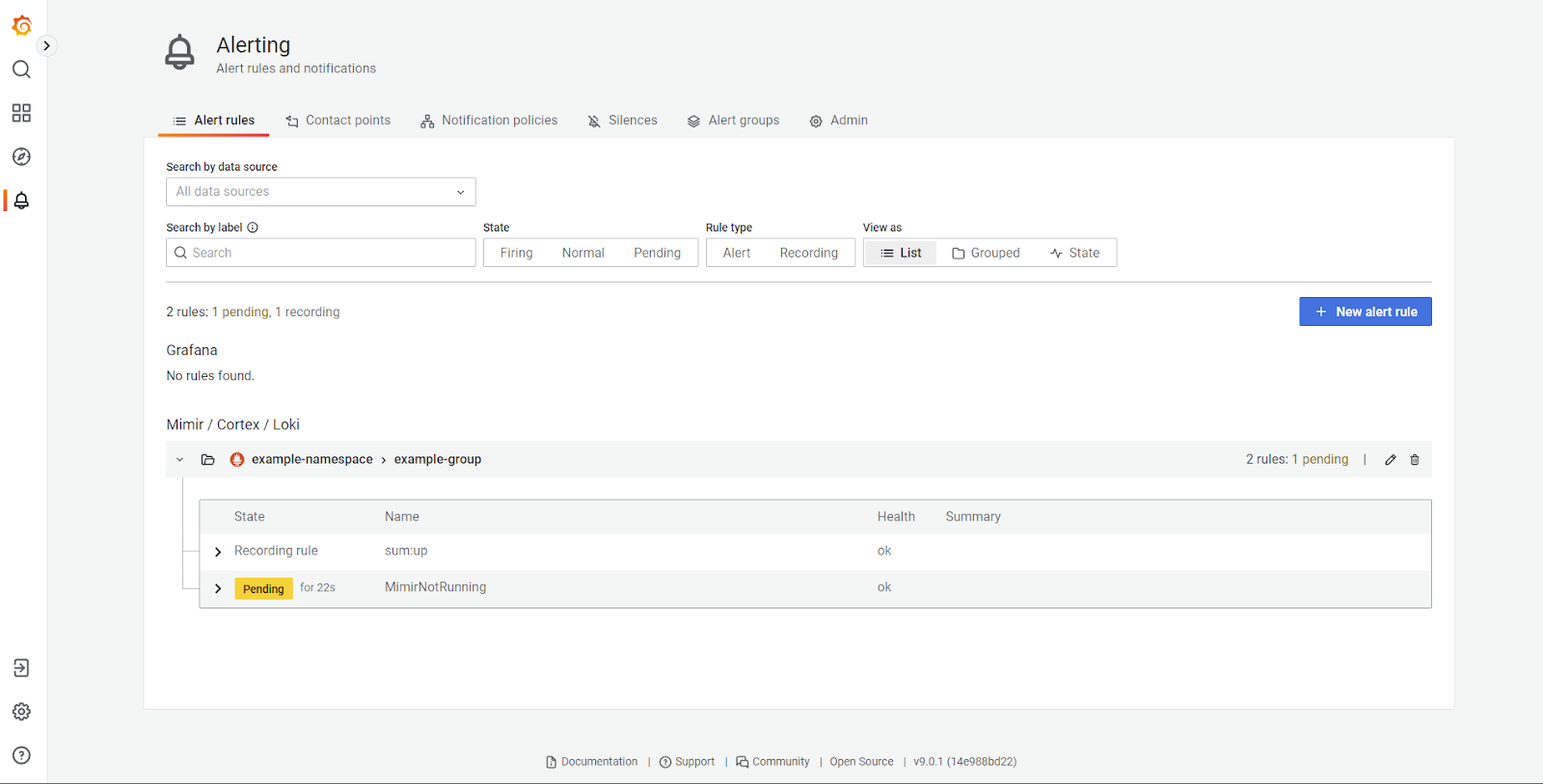The height and width of the screenshot is (784, 1543).
Task: Click the Prometheus data source icon
Action: (237, 460)
